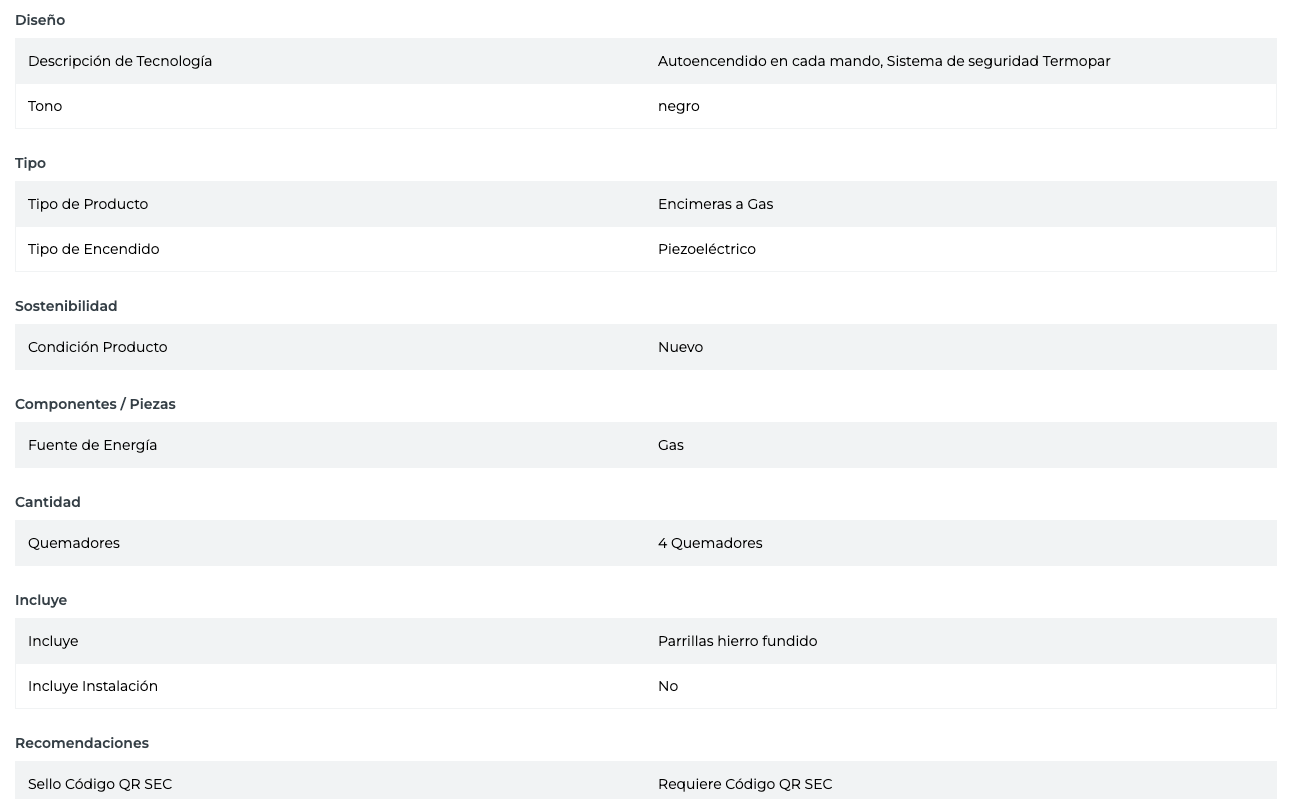Select the Descripción de Tecnología label
Viewport: 1299px width, 799px height.
tap(120, 61)
